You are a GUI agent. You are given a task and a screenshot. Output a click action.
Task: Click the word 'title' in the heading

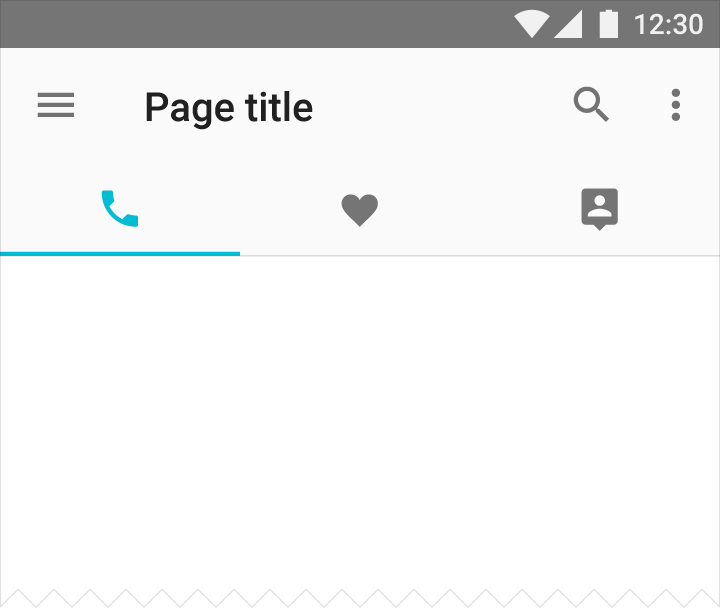279,107
